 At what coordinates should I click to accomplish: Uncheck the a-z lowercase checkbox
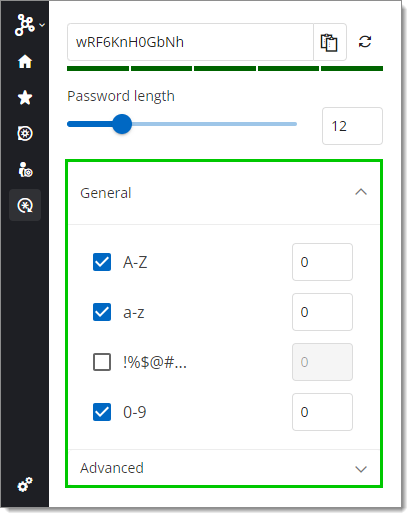coord(102,312)
